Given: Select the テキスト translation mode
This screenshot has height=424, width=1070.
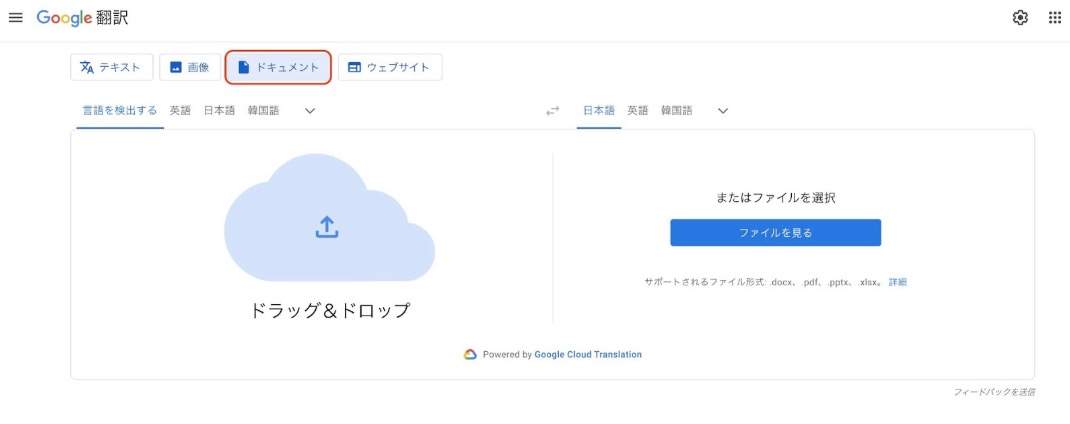Looking at the screenshot, I should 111,67.
